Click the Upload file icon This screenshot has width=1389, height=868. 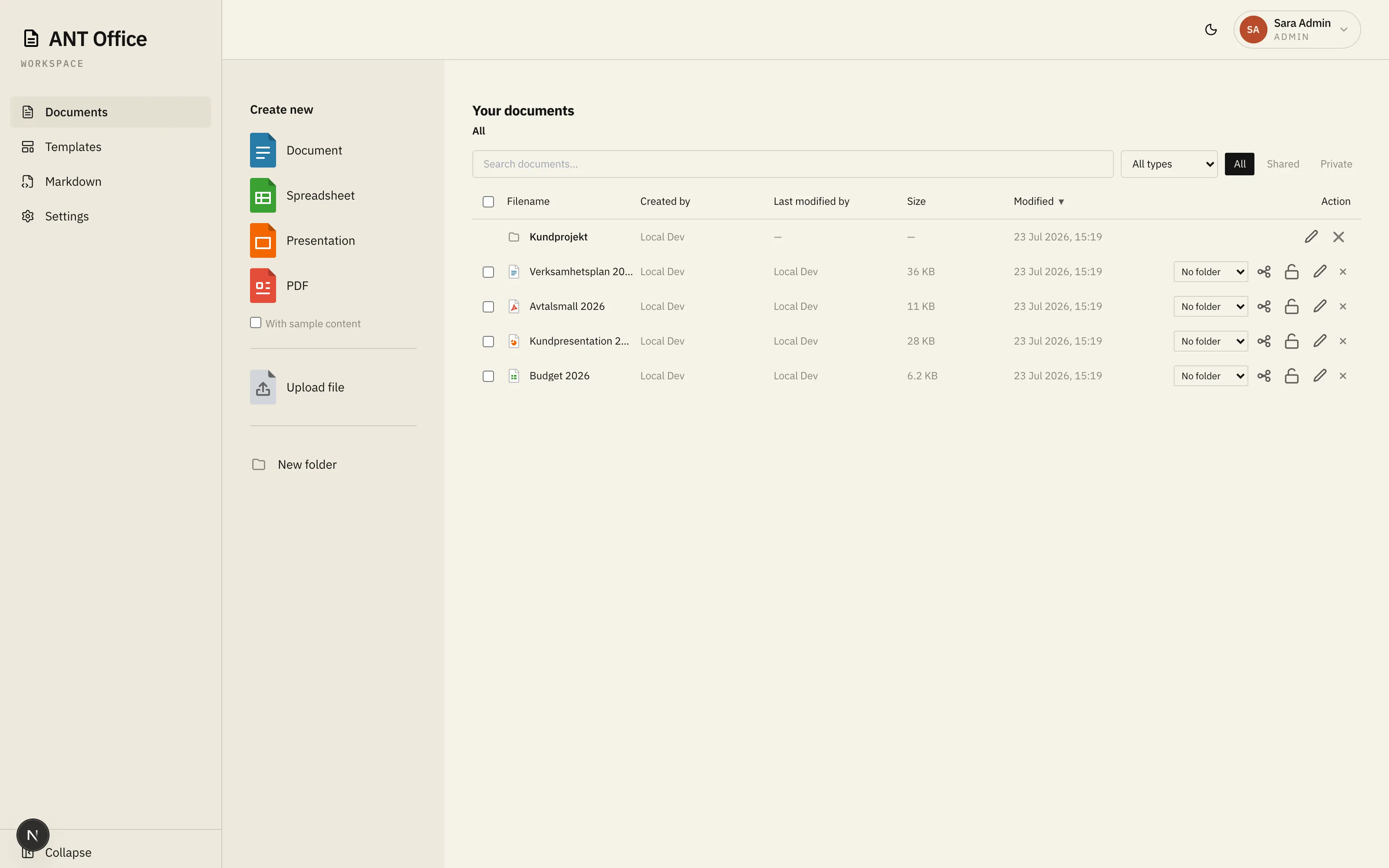pos(263,387)
